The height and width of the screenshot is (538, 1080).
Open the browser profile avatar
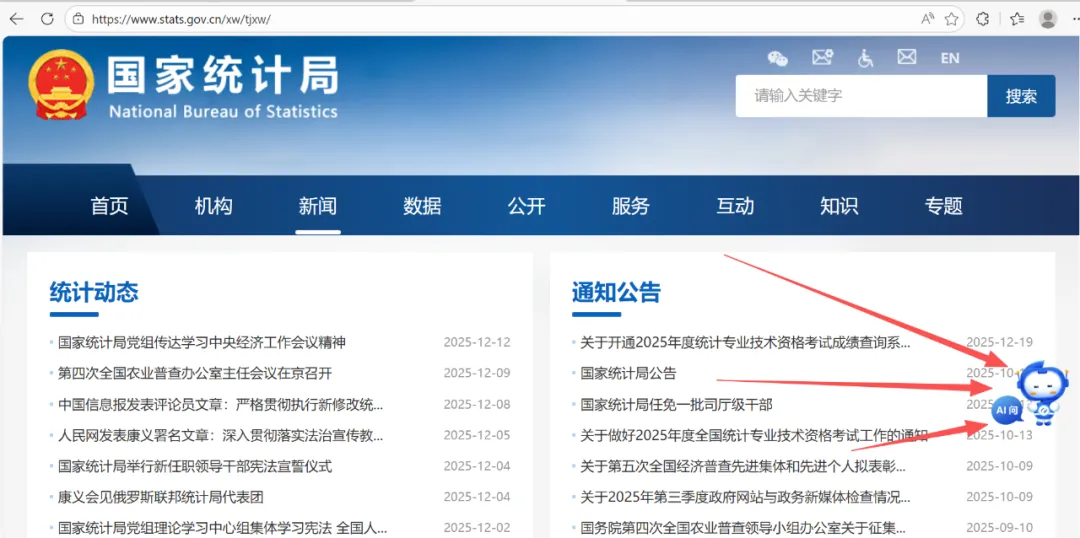pos(1048,19)
